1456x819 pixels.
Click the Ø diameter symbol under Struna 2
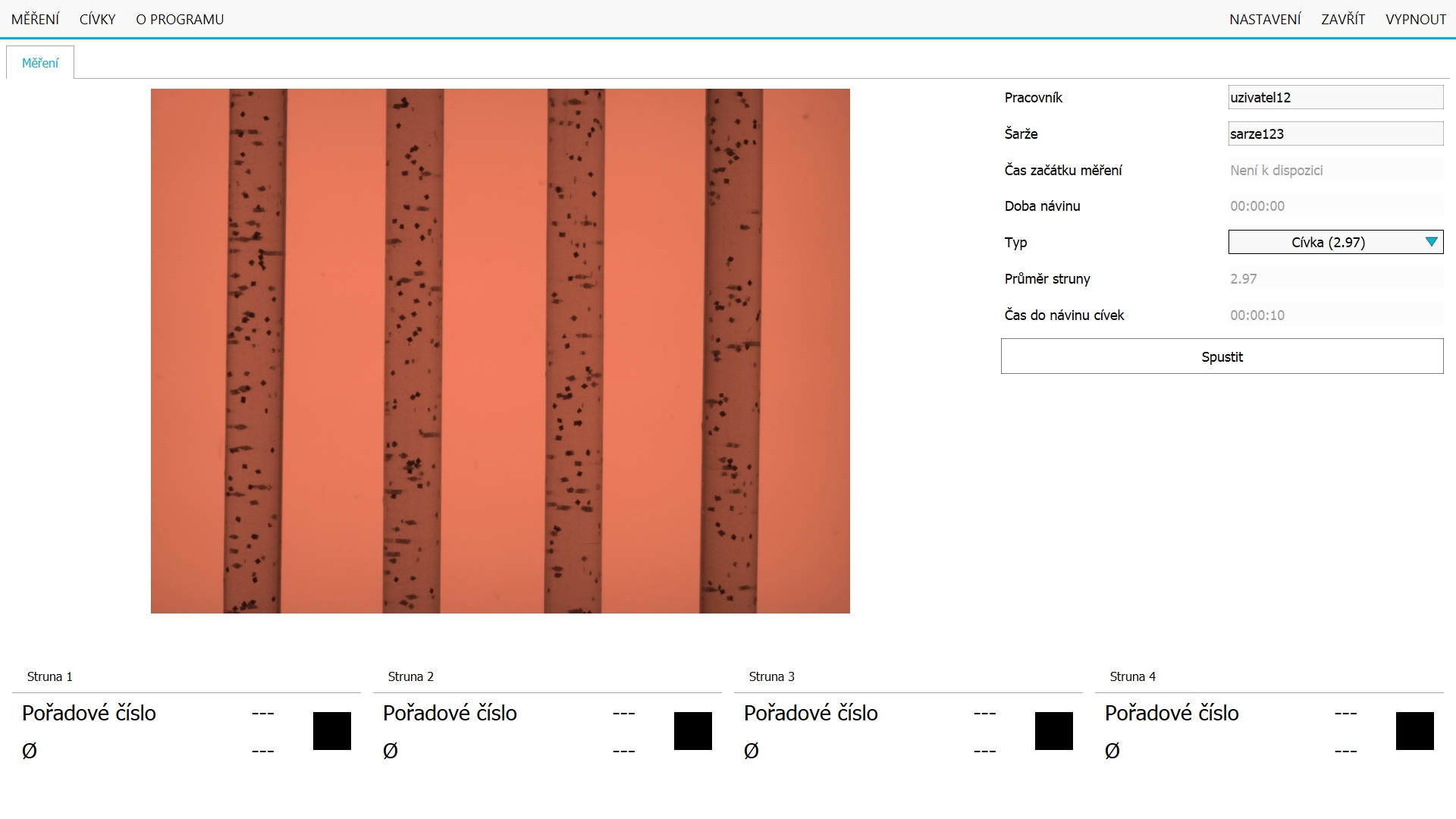(x=391, y=751)
